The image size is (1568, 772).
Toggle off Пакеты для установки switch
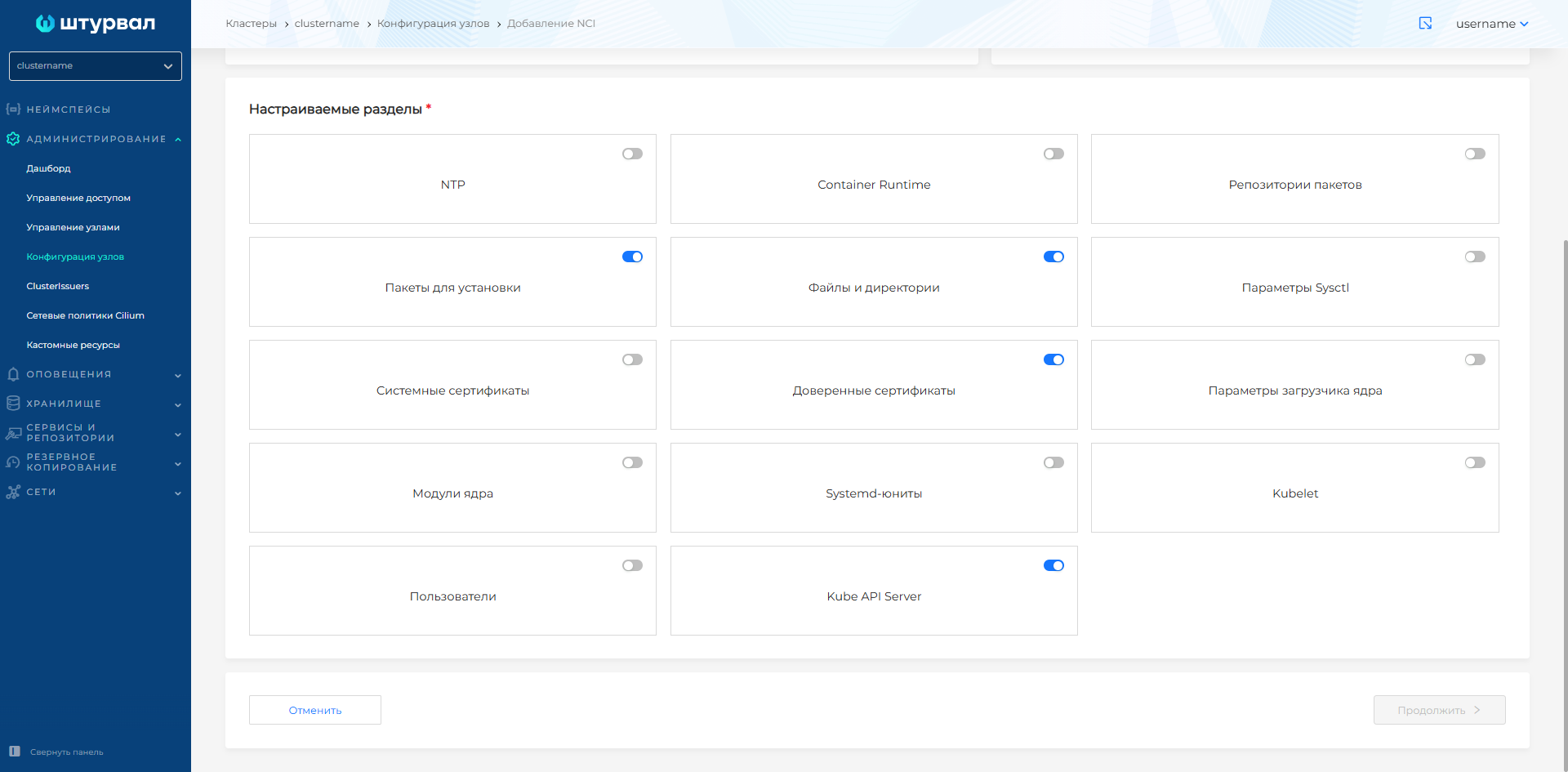[x=632, y=257]
